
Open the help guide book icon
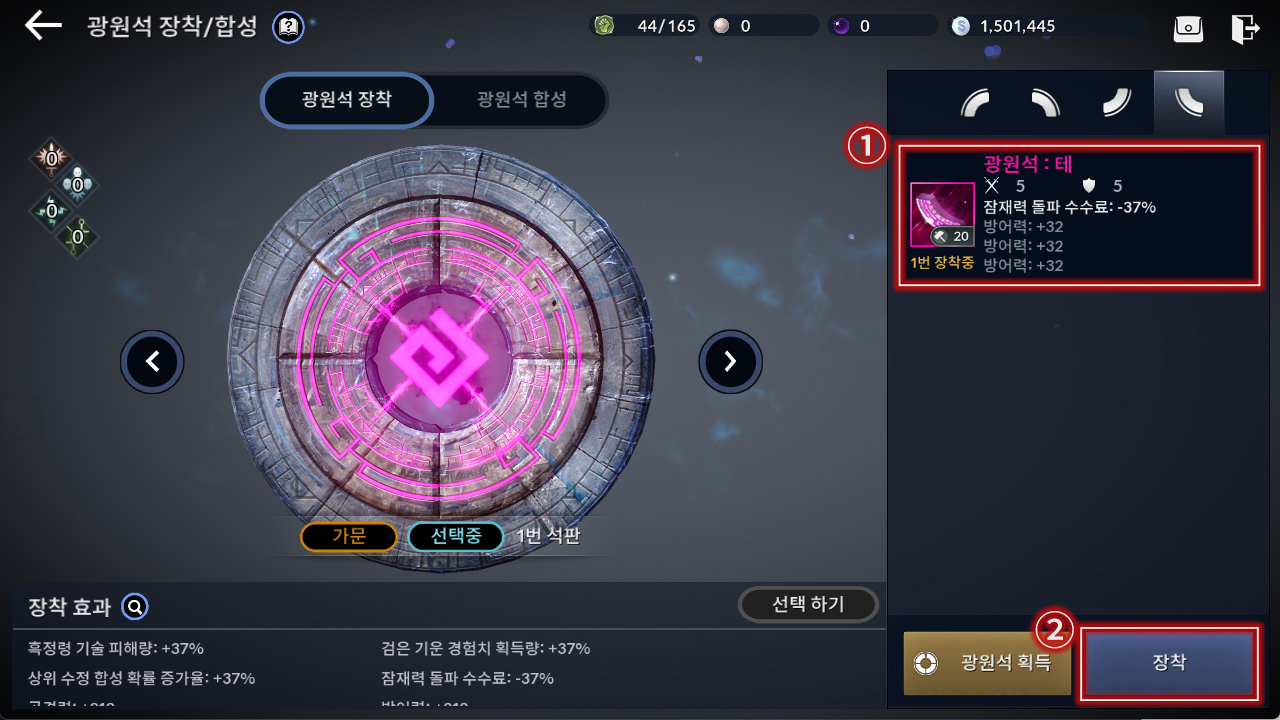coord(289,26)
